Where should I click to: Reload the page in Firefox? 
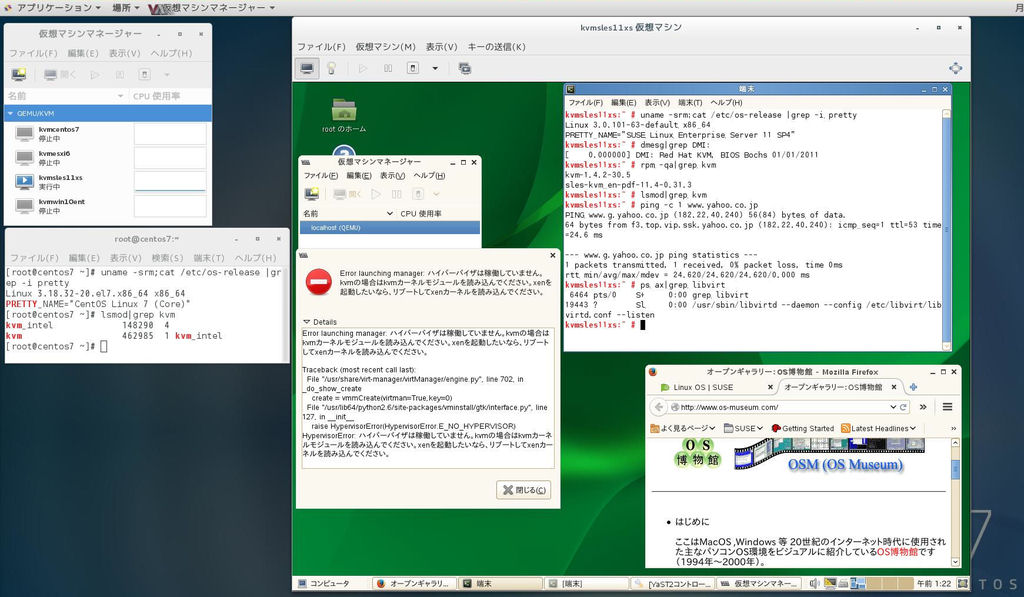point(904,407)
